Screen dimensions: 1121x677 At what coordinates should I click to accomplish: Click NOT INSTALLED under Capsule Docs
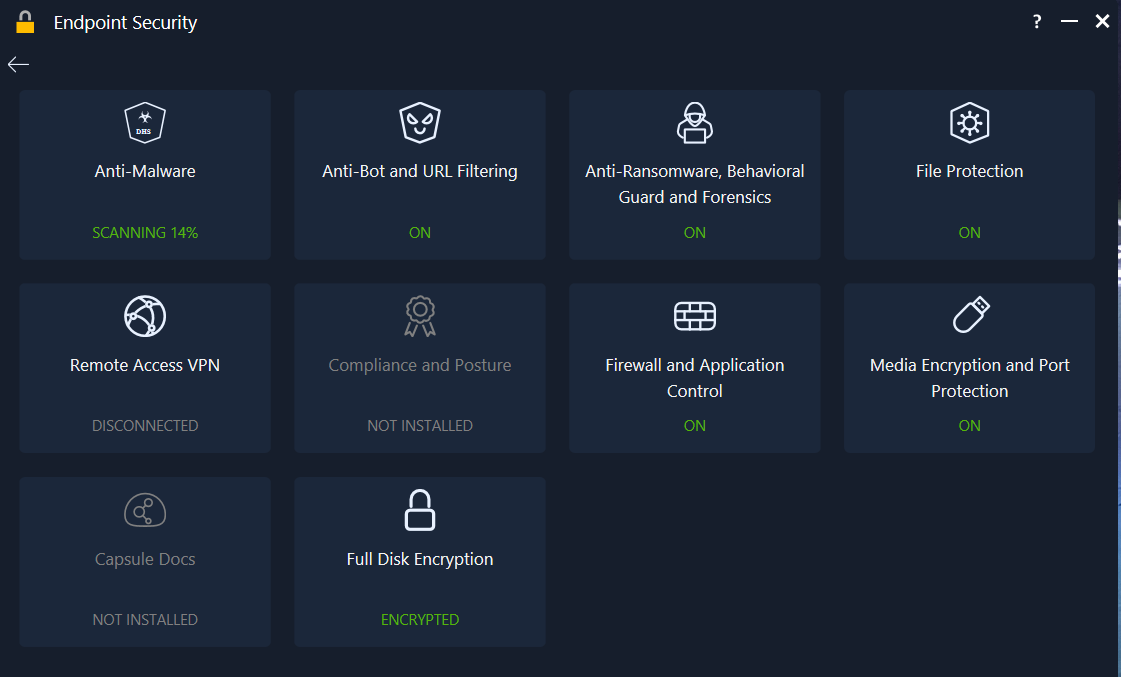point(145,619)
